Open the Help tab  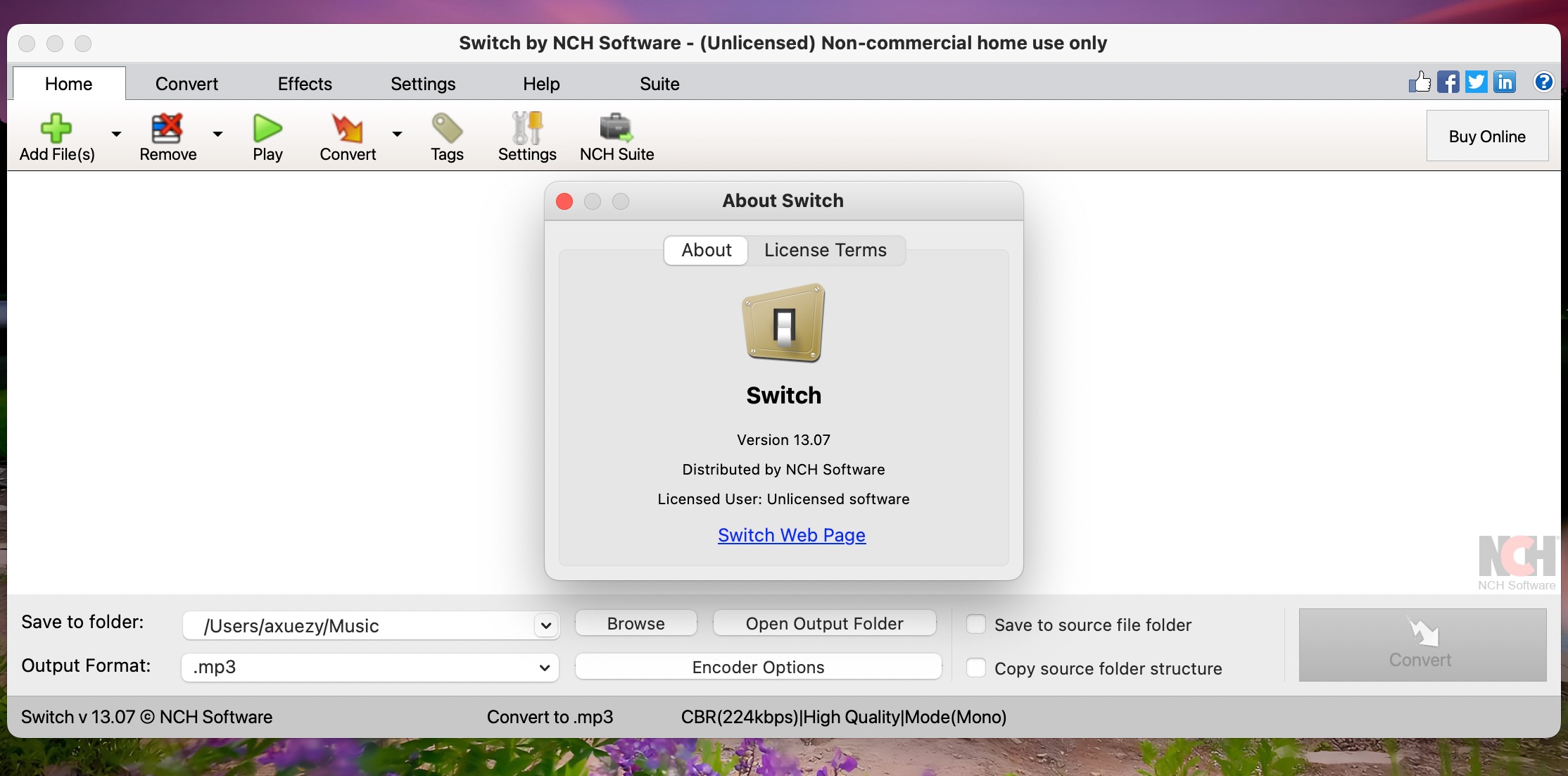click(541, 84)
